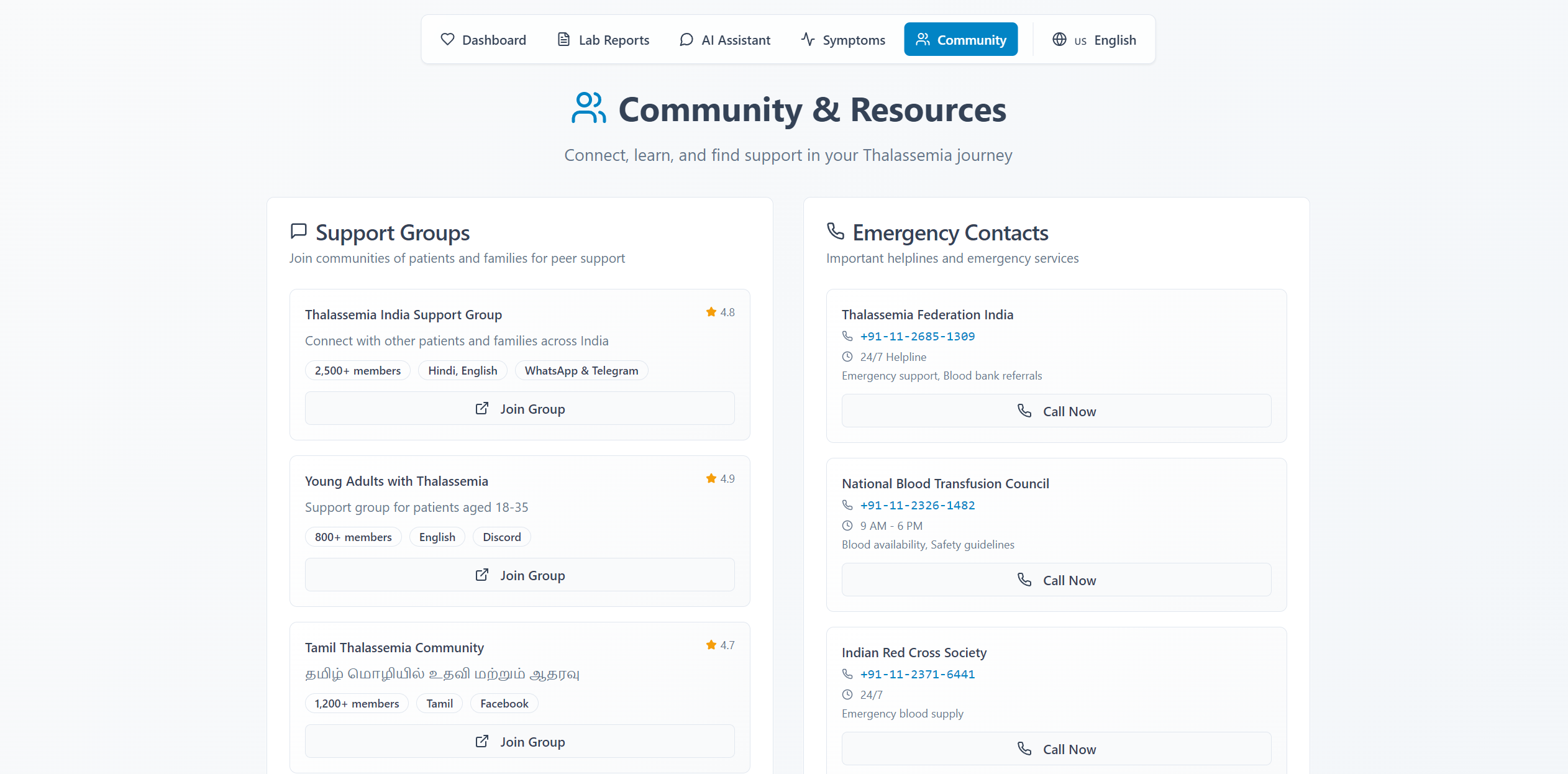Go to the Lab Reports tab
Screen dimensions: 1568x774
[x=613, y=40]
